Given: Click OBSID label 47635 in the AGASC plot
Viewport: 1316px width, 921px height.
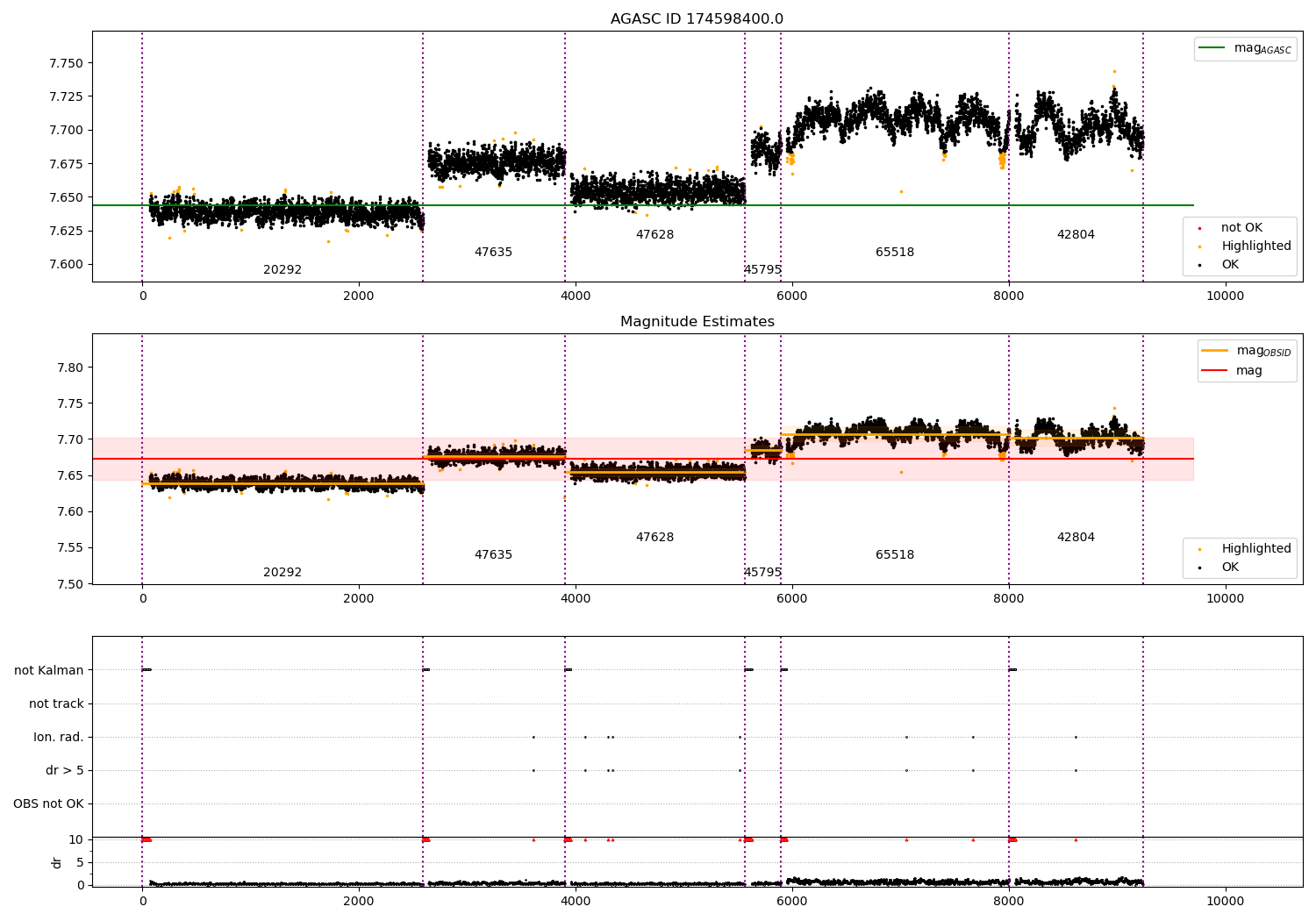Looking at the screenshot, I should [493, 253].
